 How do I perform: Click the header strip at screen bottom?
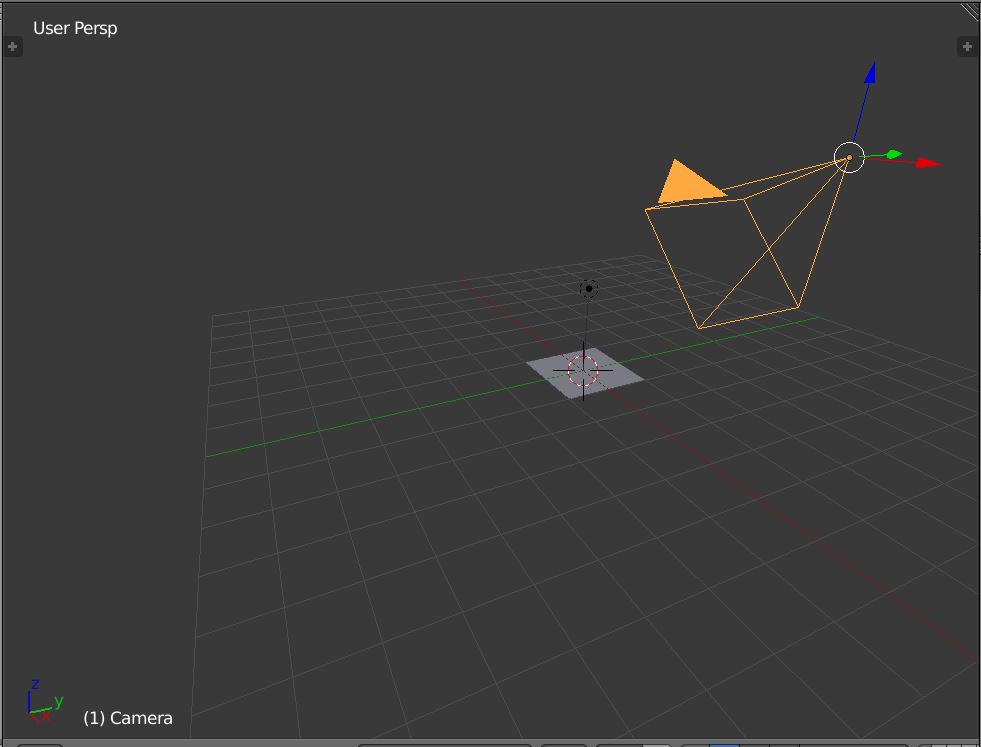[490, 744]
